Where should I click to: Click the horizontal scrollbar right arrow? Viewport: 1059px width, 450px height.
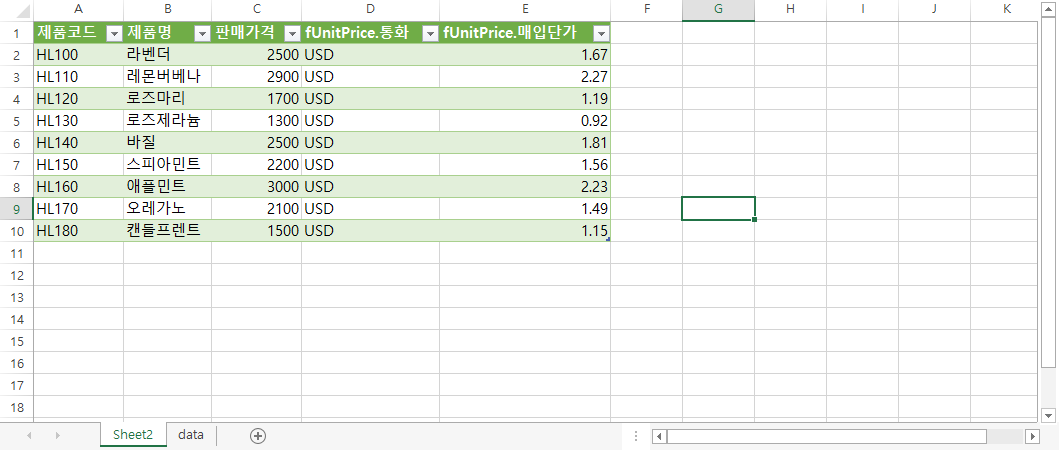tap(1031, 436)
